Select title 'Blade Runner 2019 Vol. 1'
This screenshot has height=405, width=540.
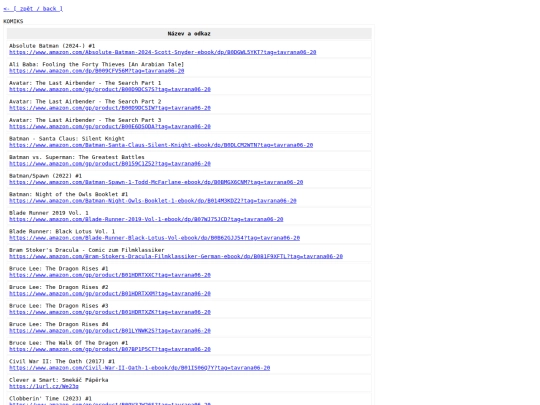pyautogui.click(x=49, y=213)
